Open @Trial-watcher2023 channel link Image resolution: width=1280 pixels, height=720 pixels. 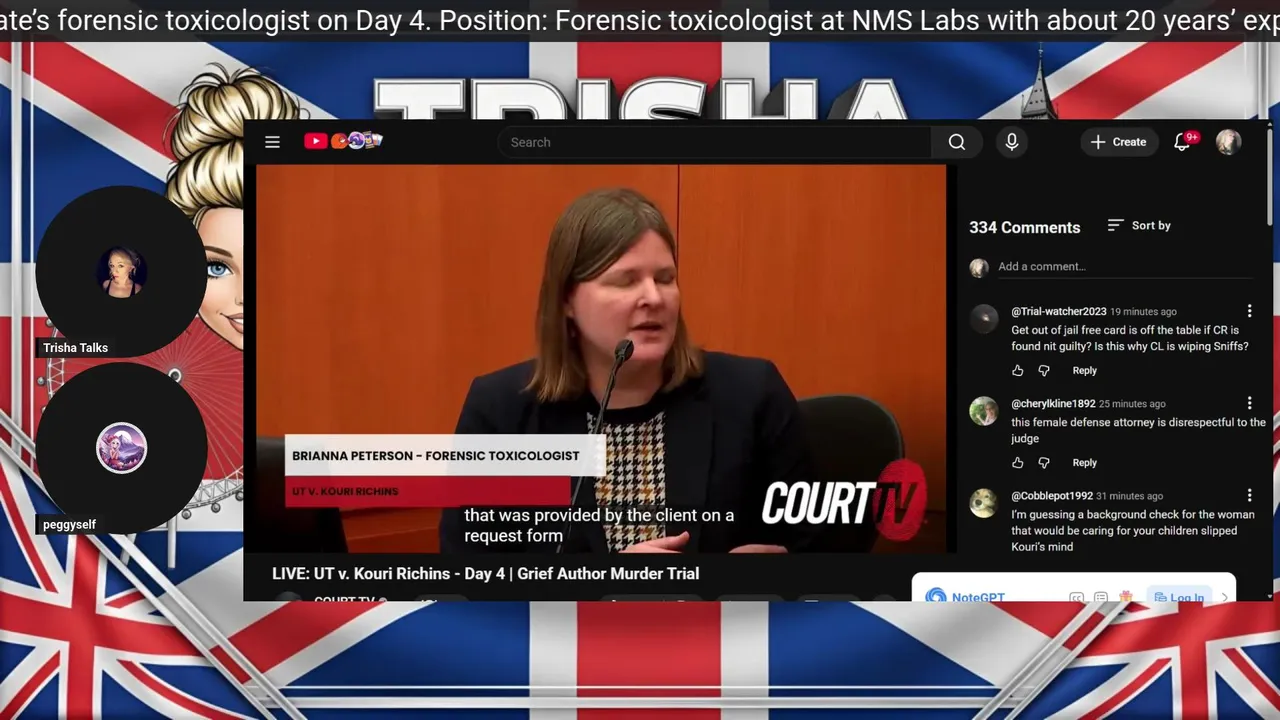1059,312
